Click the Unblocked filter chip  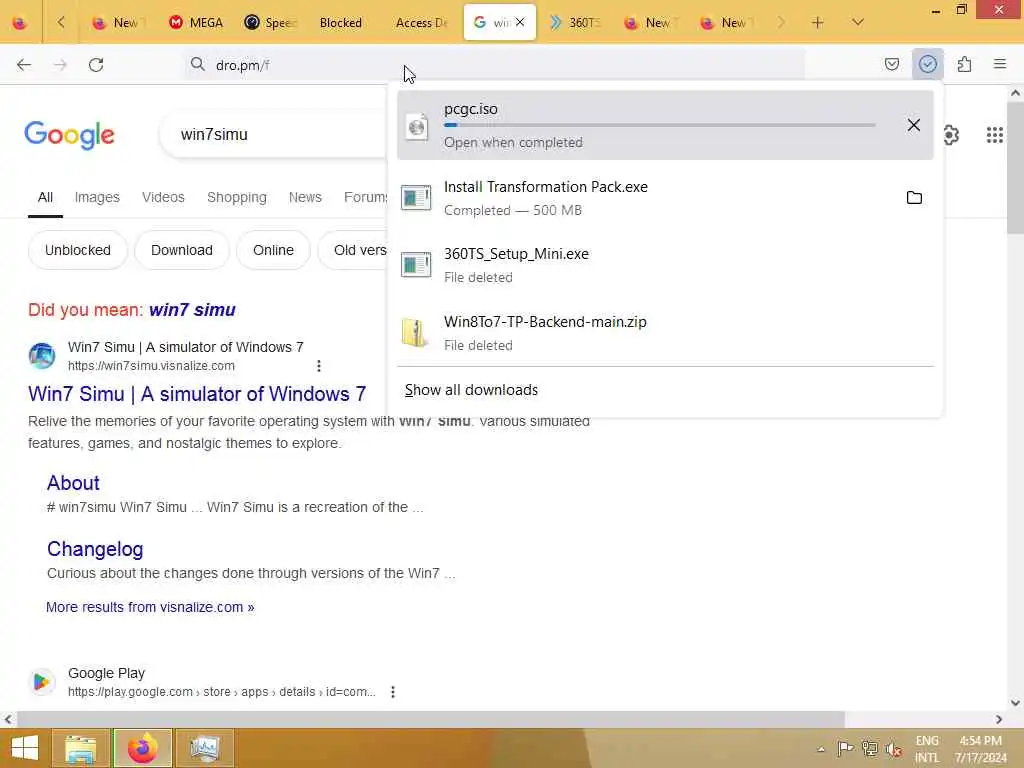(78, 250)
